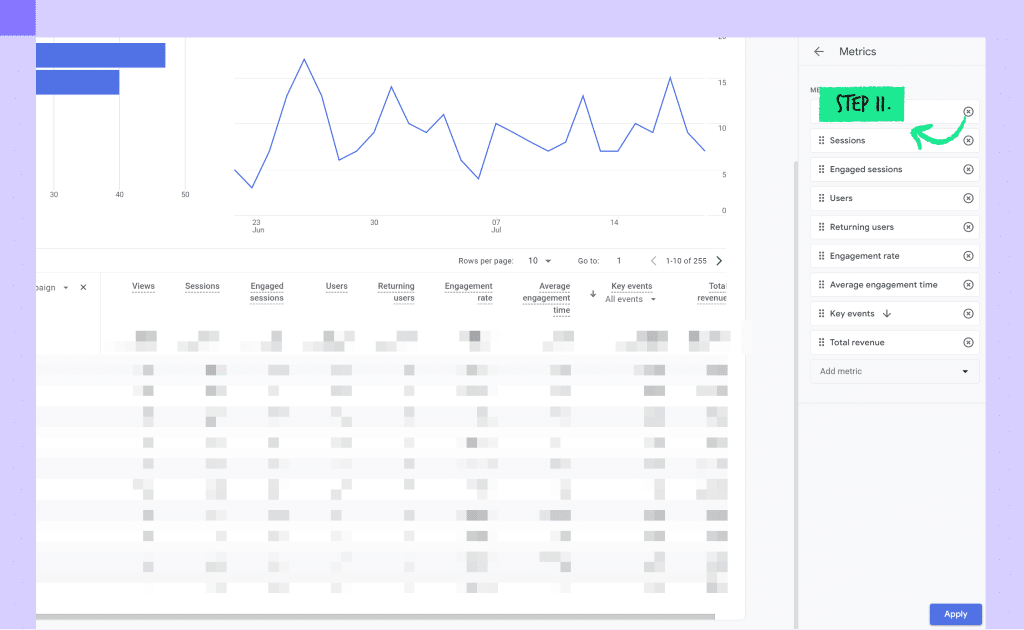Select the Sessions metric row
Viewport: 1024px width, 630px height.
(x=894, y=140)
